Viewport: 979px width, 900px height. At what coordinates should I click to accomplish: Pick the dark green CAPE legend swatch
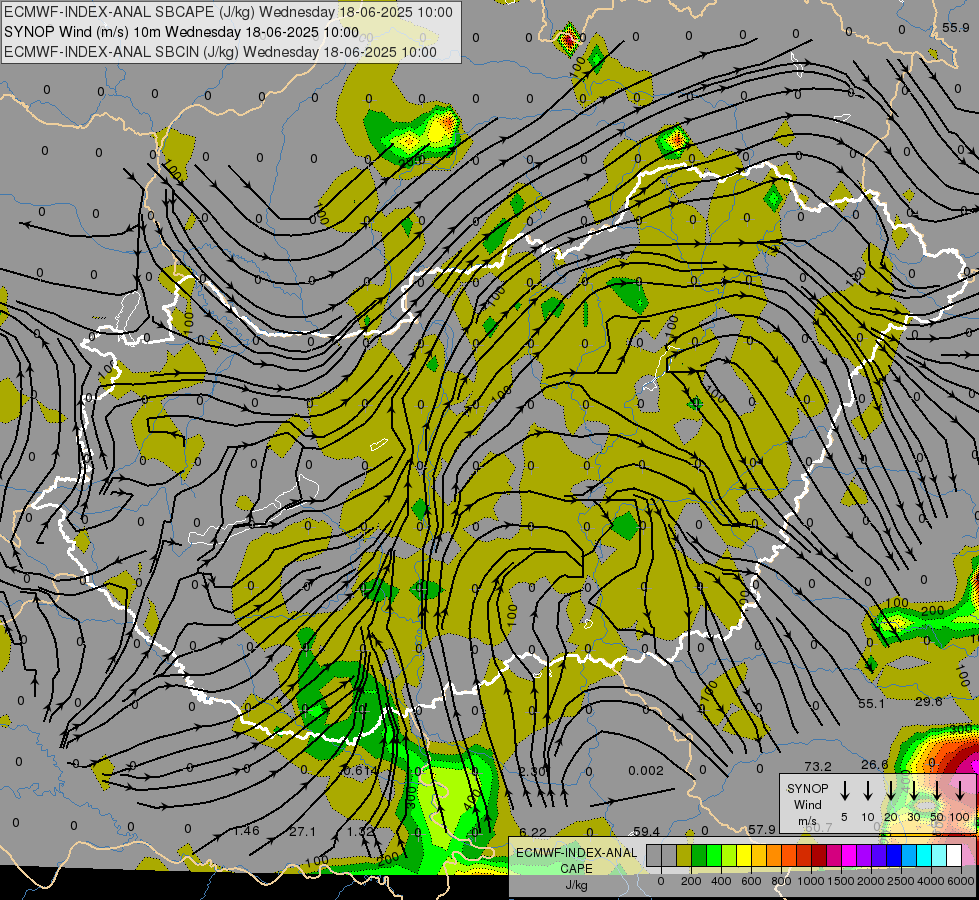point(699,855)
